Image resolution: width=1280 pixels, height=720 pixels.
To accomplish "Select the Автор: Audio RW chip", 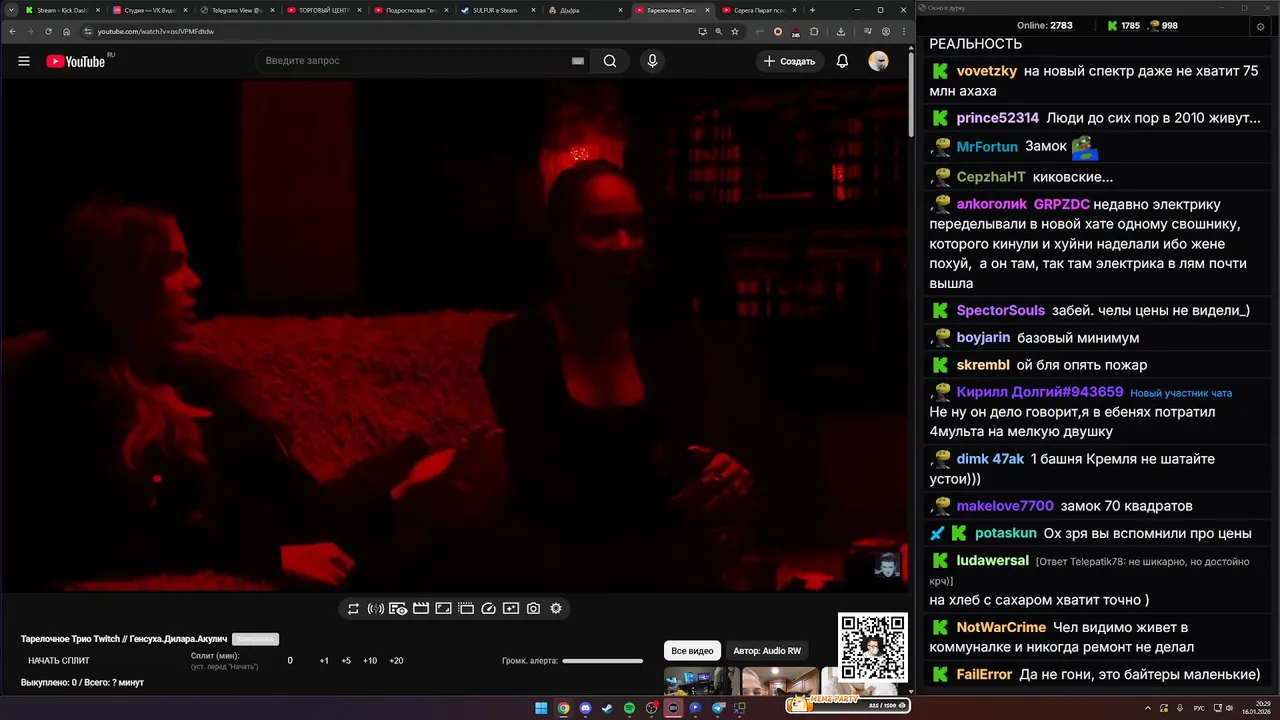I will click(x=767, y=651).
